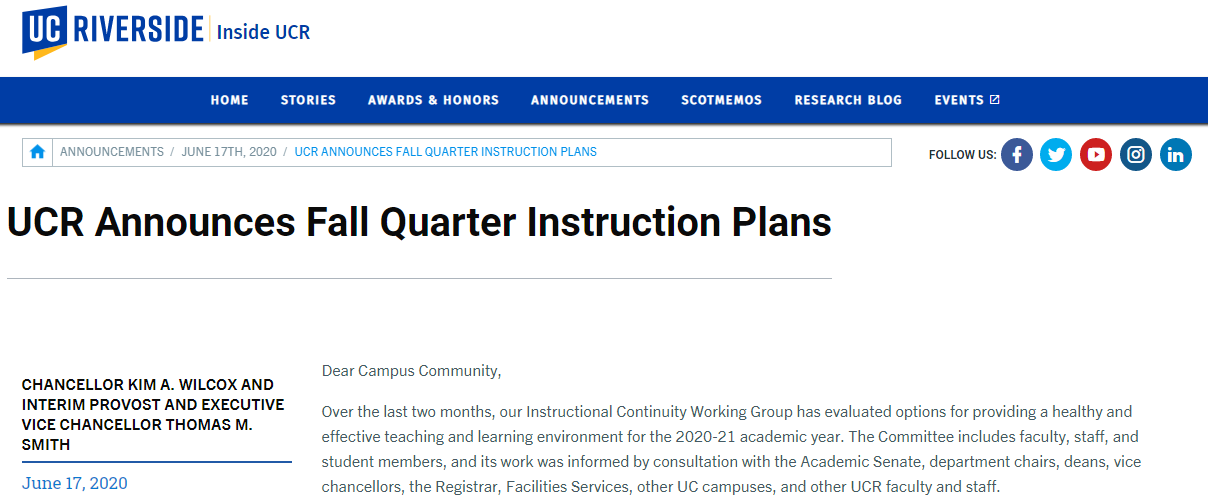Click the Facebook icon
This screenshot has height=501, width=1208.
click(1016, 154)
